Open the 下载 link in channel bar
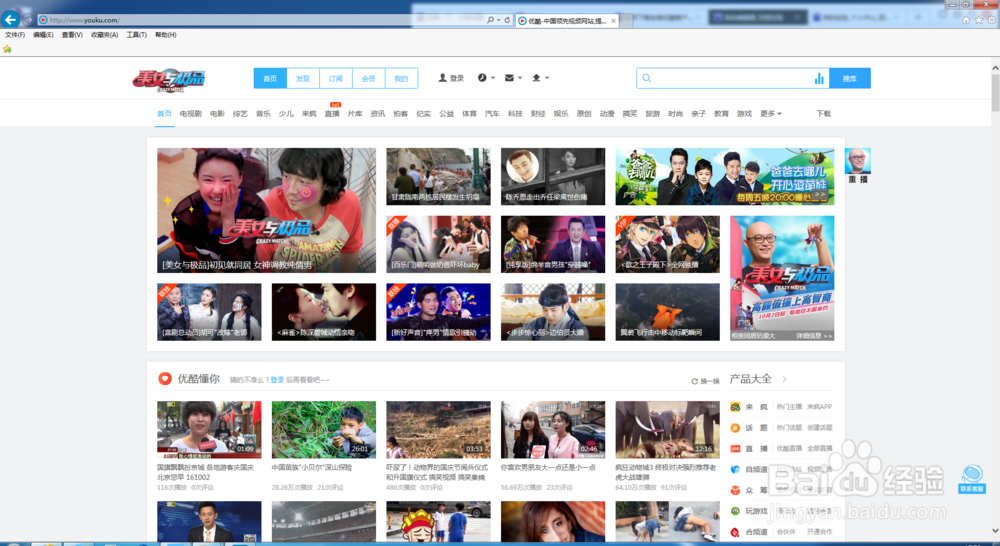The image size is (1000, 546). pos(824,114)
